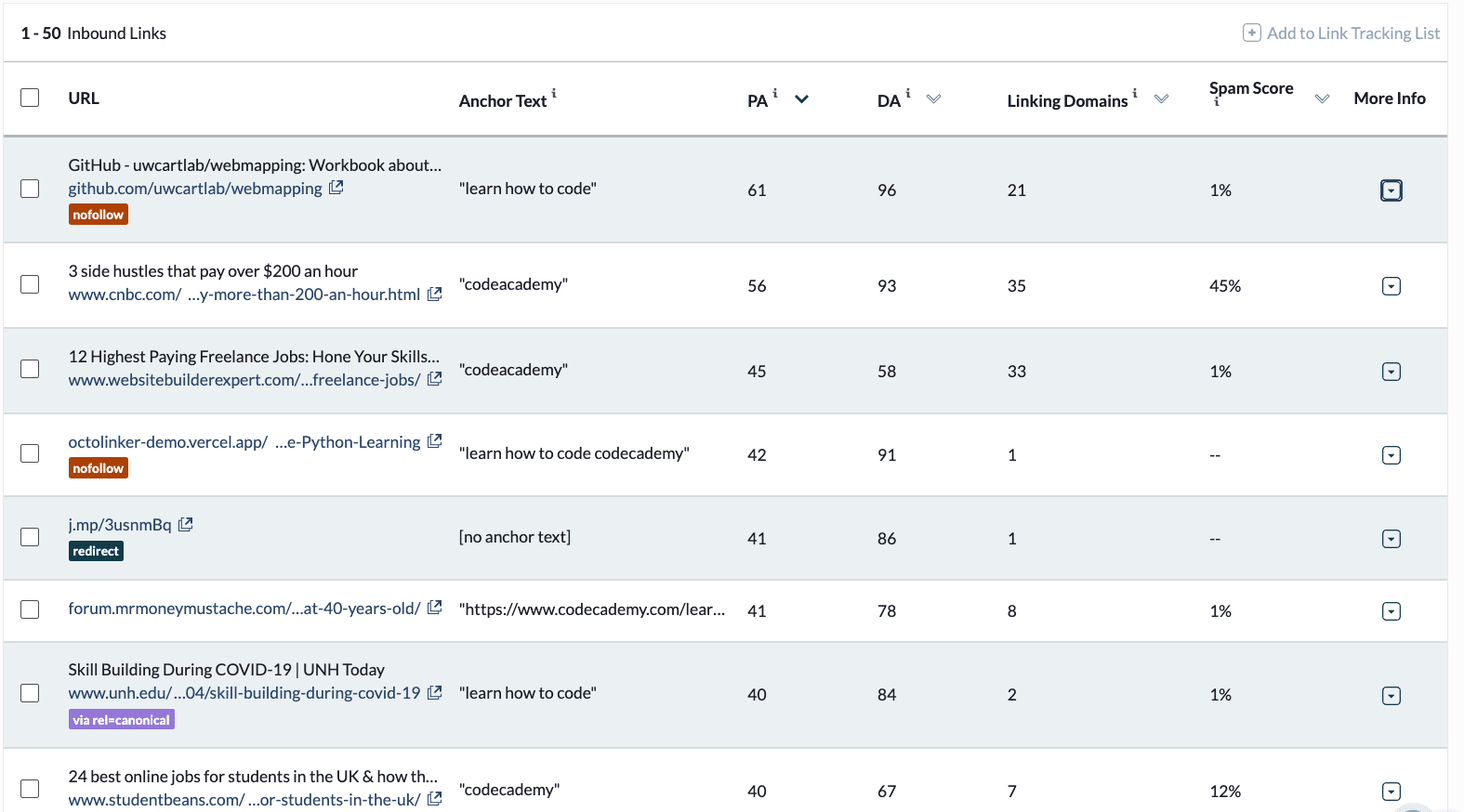The image size is (1464, 812).
Task: Check the select-all checkbox in the URL header
Action: tap(30, 98)
